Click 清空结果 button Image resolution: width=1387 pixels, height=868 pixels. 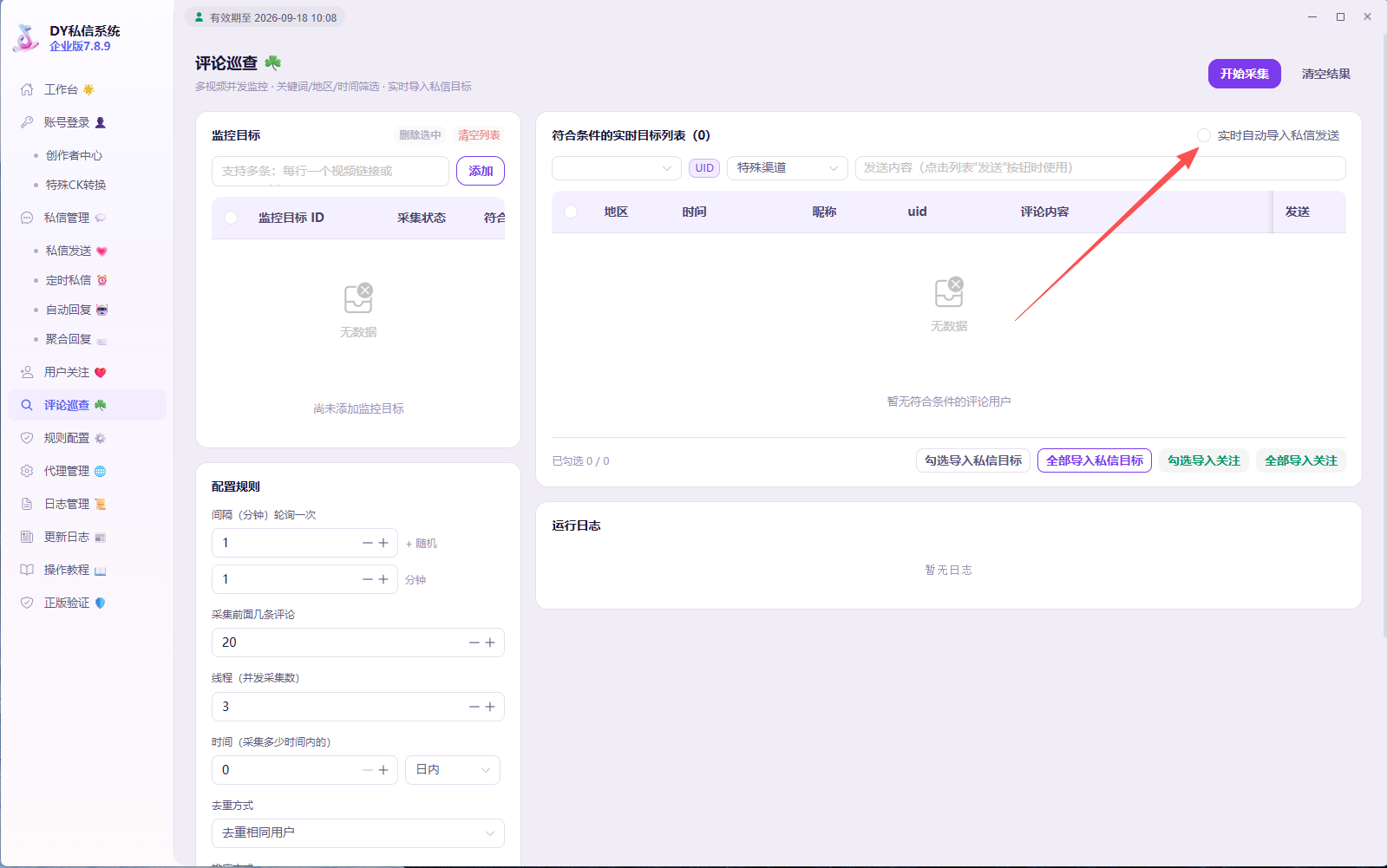point(1326,74)
